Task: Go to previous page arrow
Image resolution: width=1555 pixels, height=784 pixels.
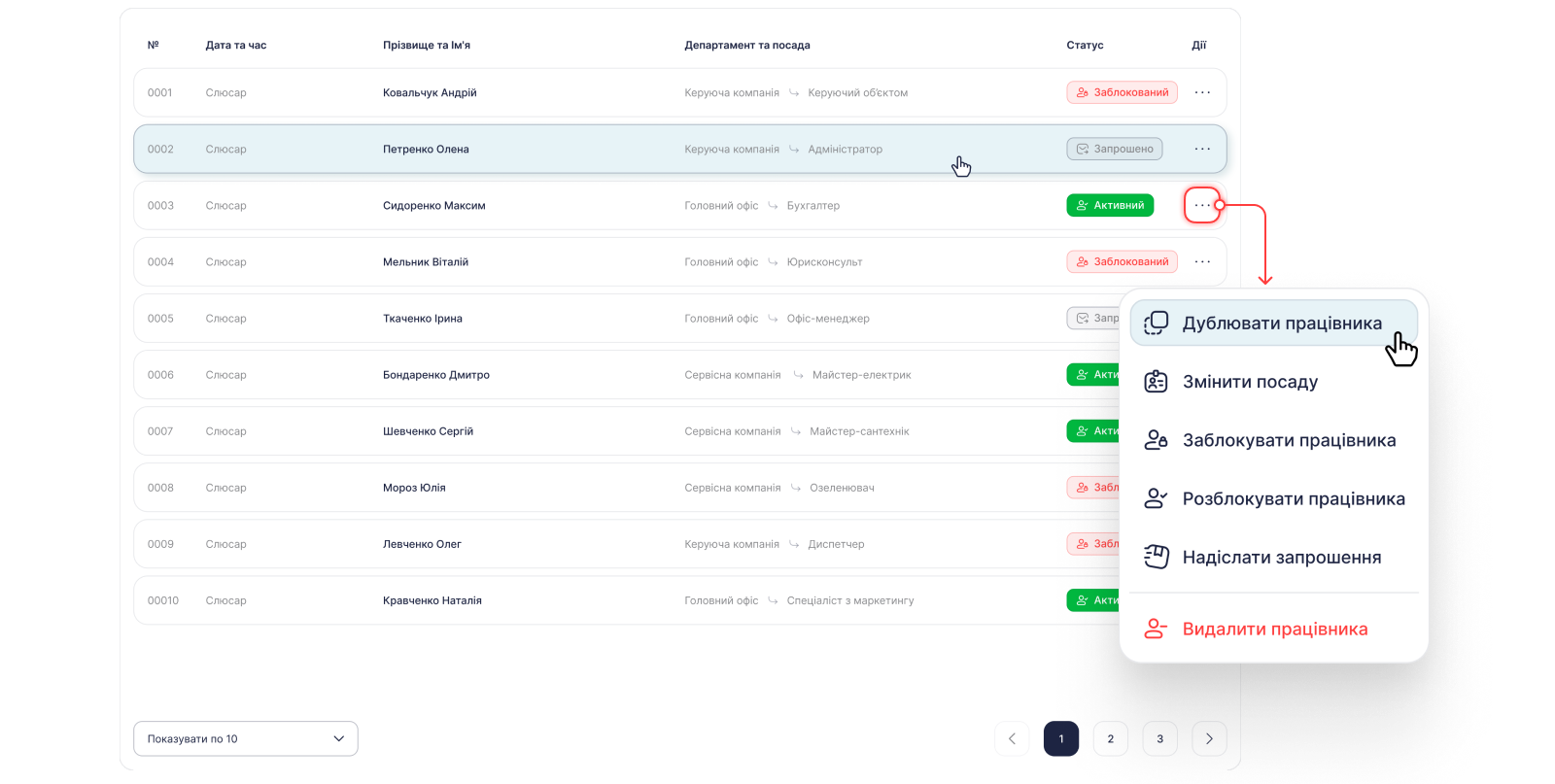Action: (1012, 738)
